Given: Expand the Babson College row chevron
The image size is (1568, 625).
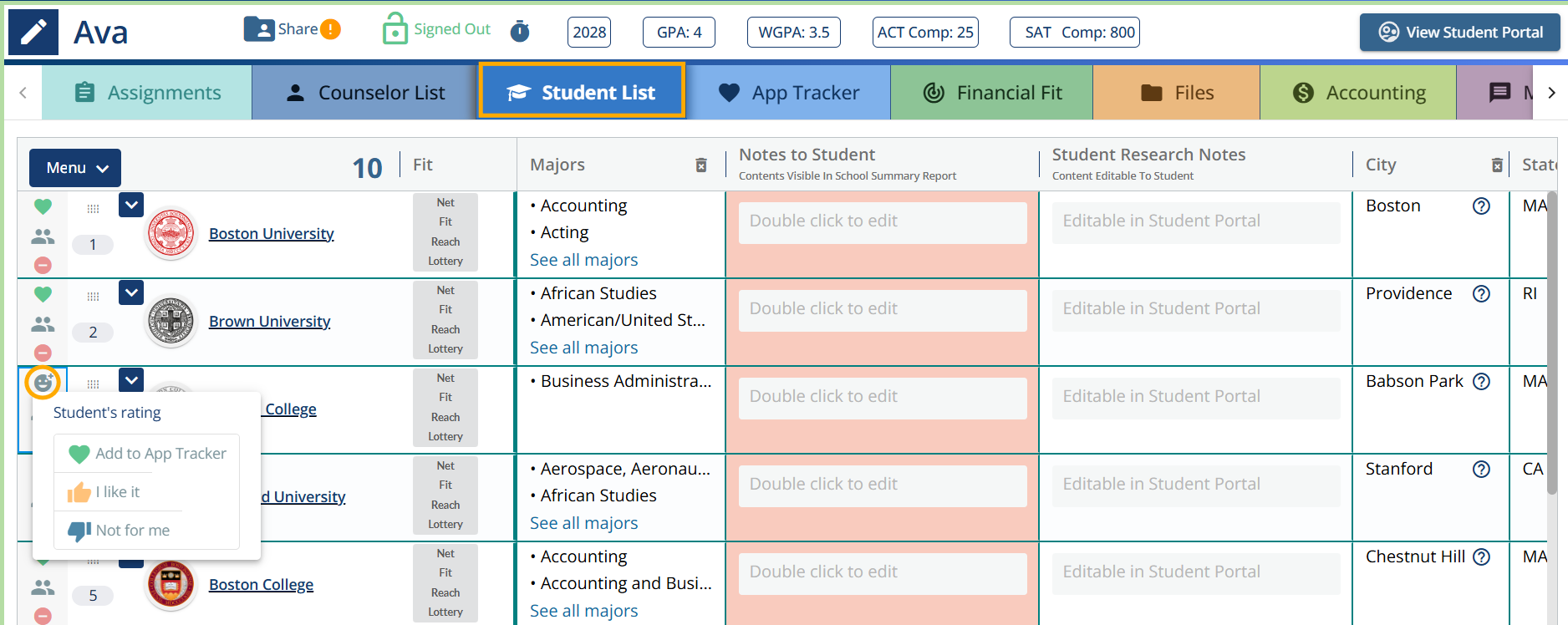Looking at the screenshot, I should (x=131, y=379).
